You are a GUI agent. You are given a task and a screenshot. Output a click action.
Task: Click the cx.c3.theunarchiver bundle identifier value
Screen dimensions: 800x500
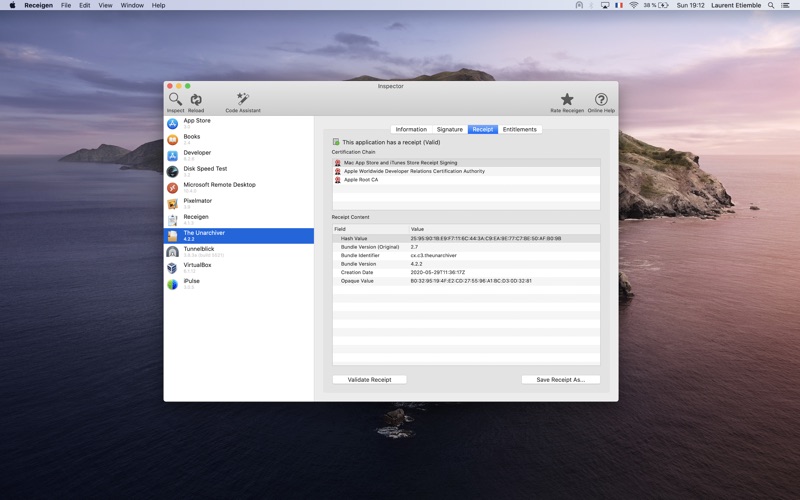click(433, 255)
